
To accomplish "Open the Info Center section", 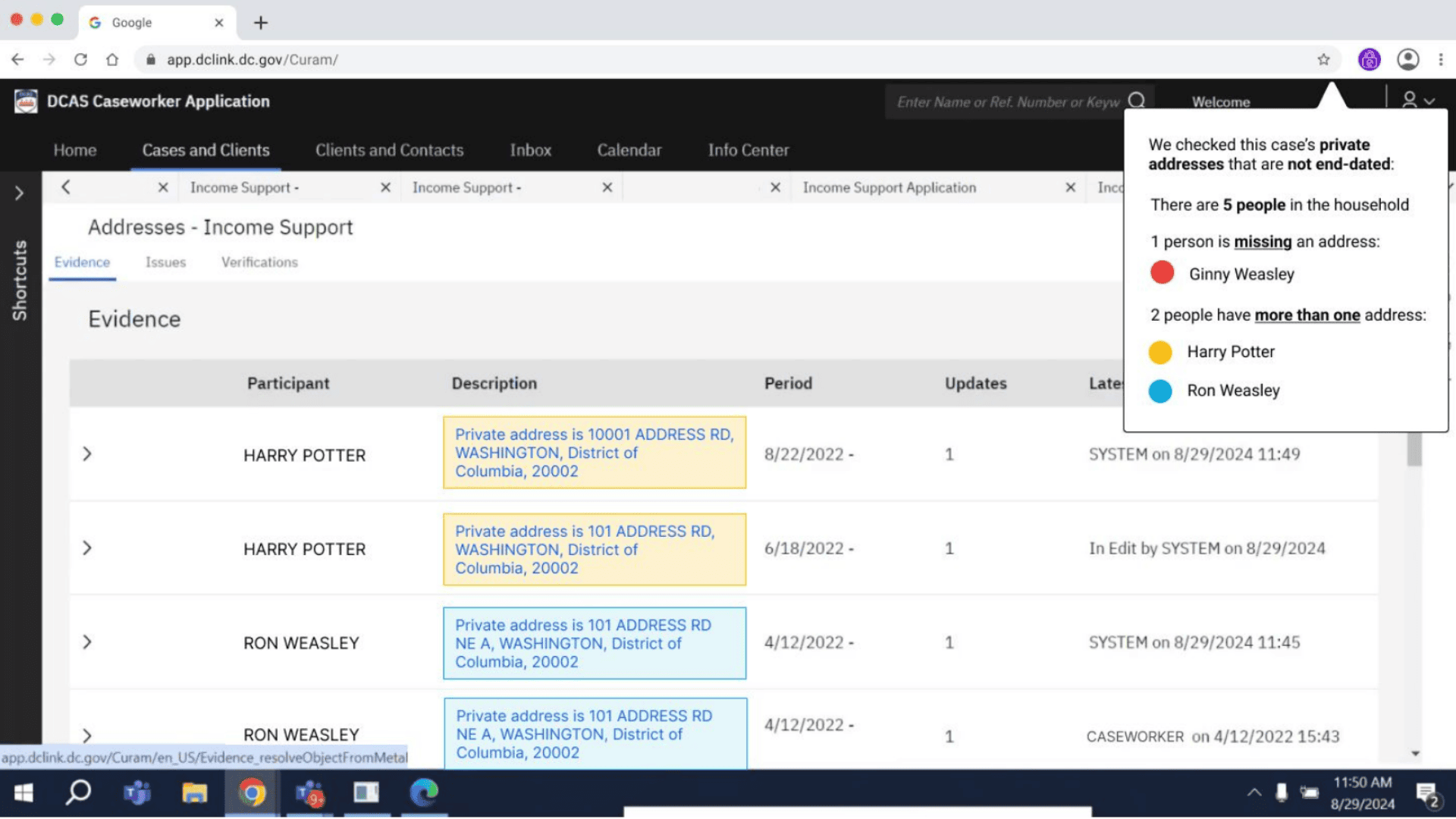I will click(748, 150).
